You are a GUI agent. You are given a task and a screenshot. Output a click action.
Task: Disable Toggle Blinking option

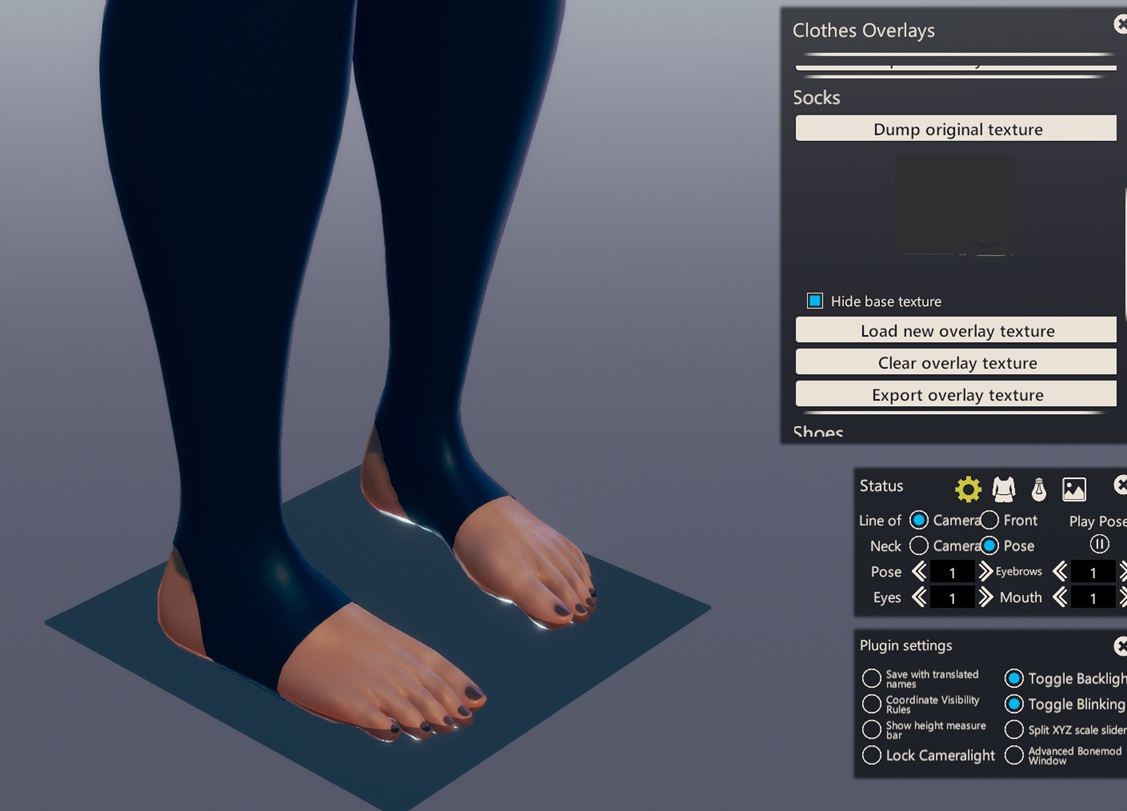pos(1014,704)
